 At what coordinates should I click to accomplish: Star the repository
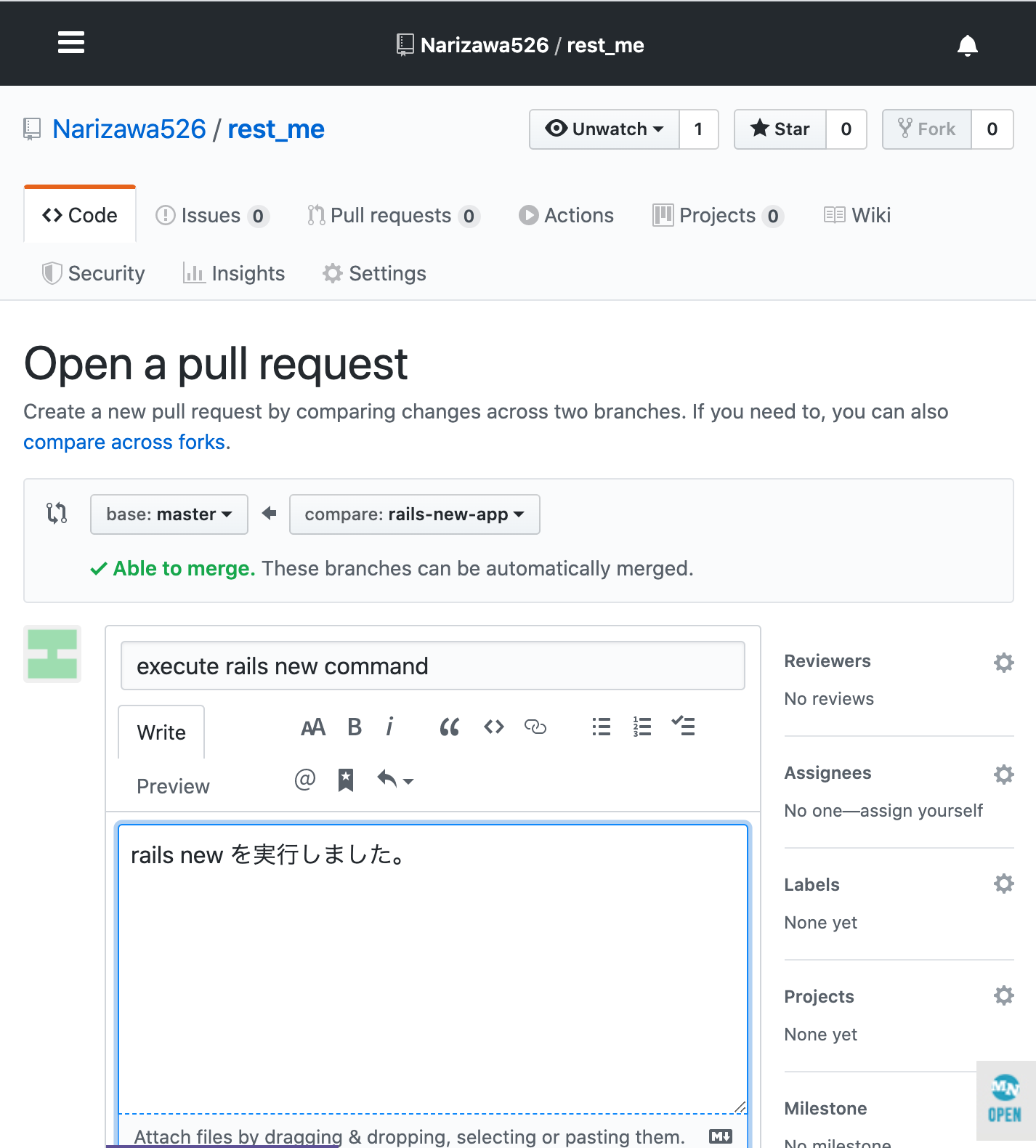tap(780, 129)
